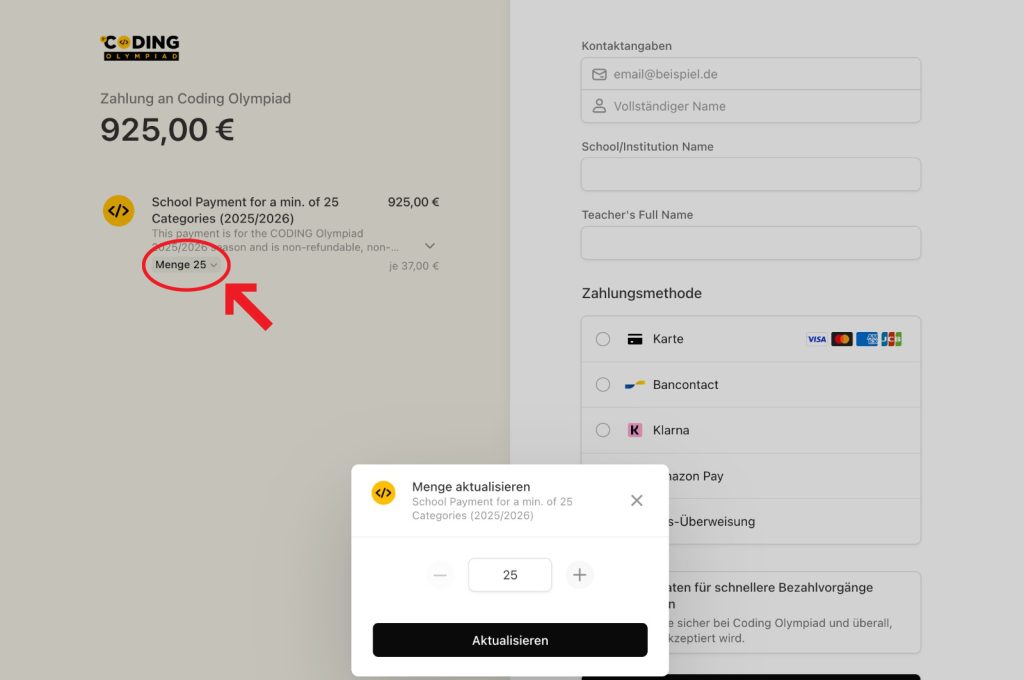The image size is (1024, 680).
Task: Select the Bancontact radio button
Action: tap(603, 385)
